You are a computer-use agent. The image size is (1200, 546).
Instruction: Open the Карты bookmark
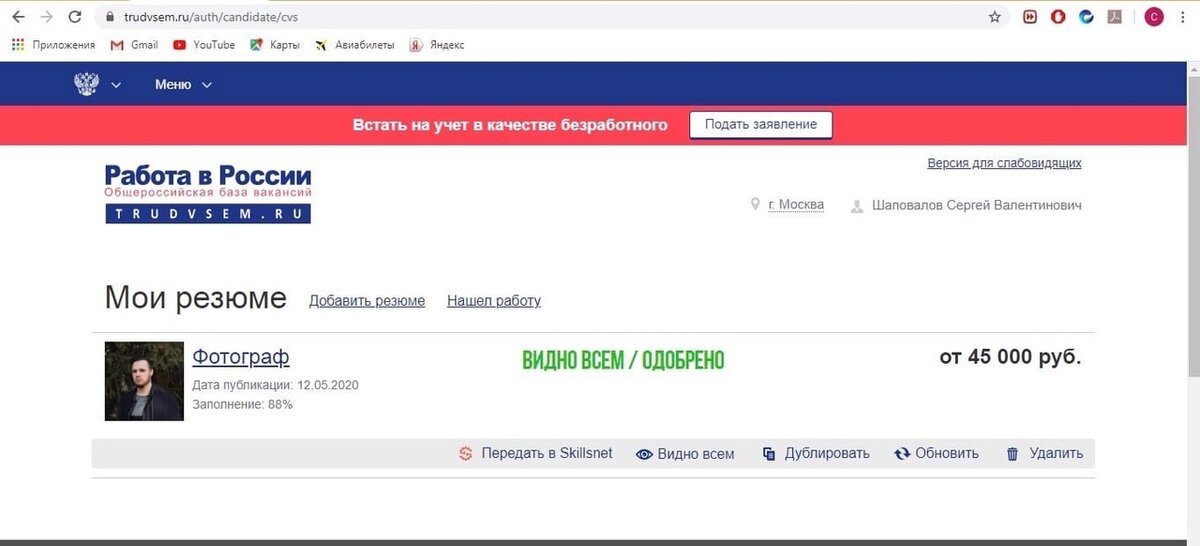275,45
